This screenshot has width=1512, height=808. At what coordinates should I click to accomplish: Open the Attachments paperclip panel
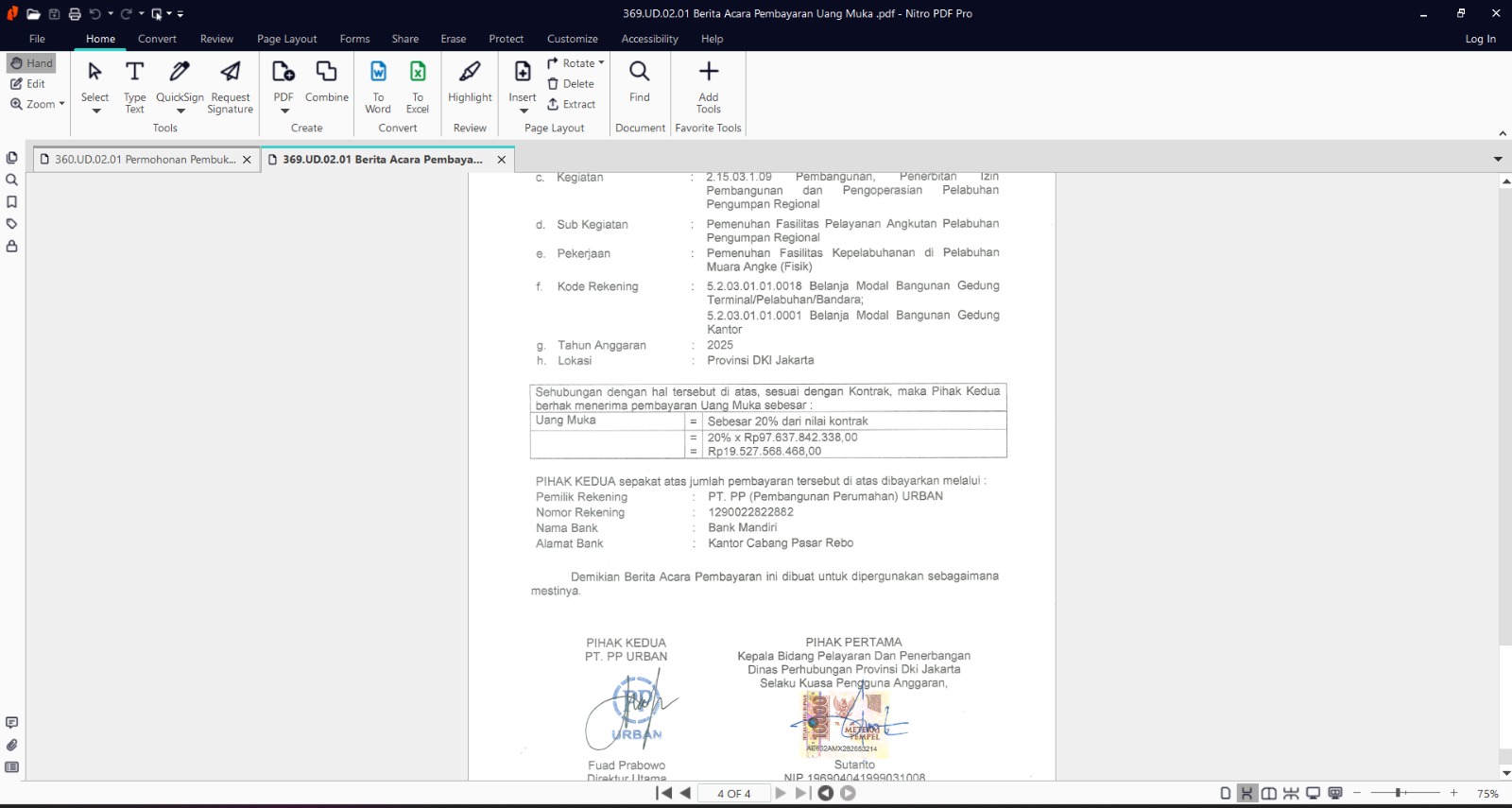12,746
